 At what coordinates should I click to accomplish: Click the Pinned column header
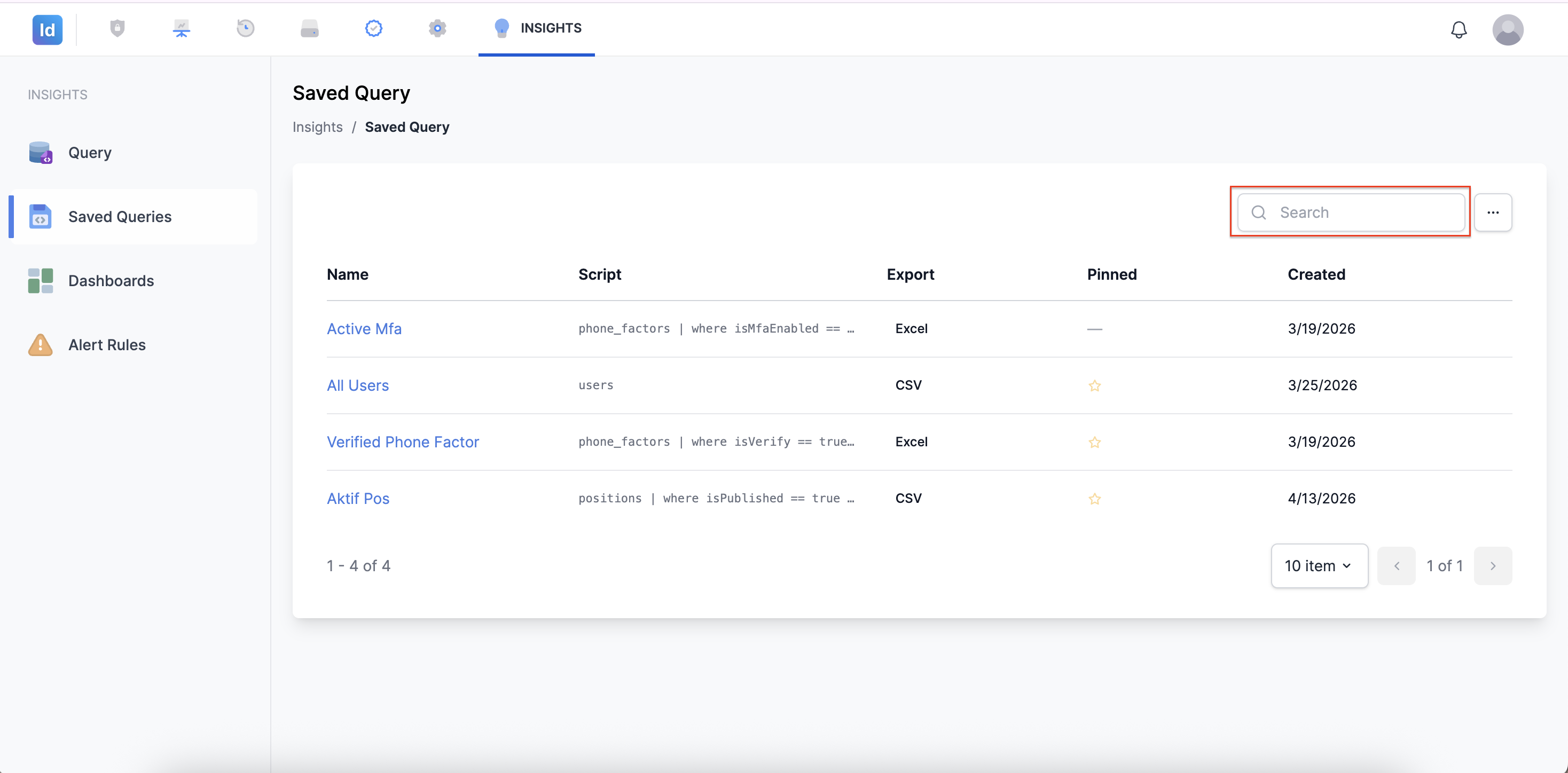coord(1111,274)
